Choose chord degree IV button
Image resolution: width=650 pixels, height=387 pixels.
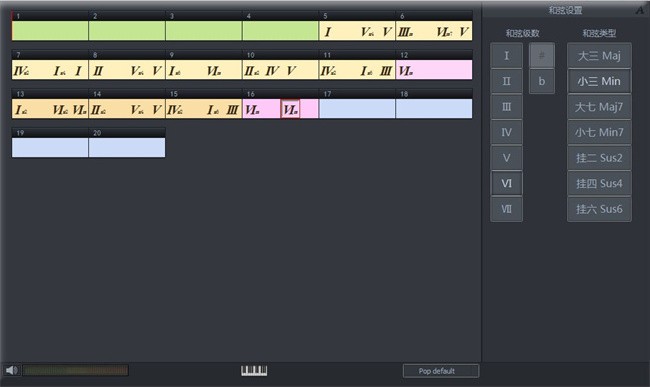click(507, 132)
